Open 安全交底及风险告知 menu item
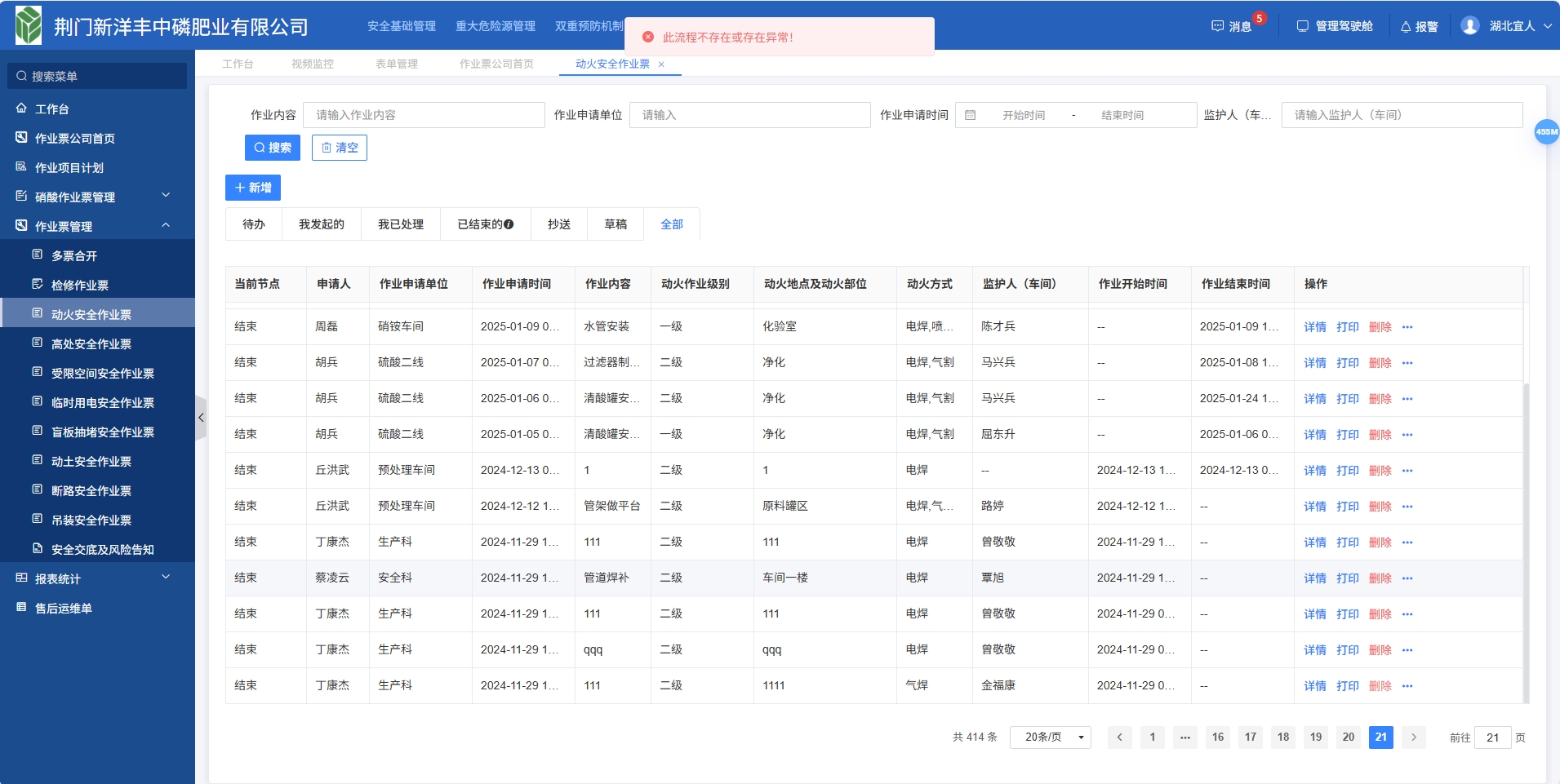Viewport: 1560px width, 784px height. pyautogui.click(x=97, y=549)
